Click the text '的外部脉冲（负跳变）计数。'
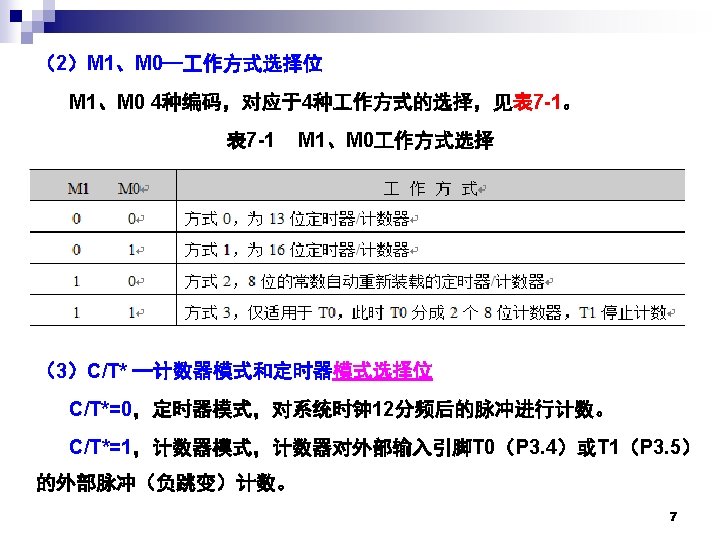 pyautogui.click(x=161, y=483)
